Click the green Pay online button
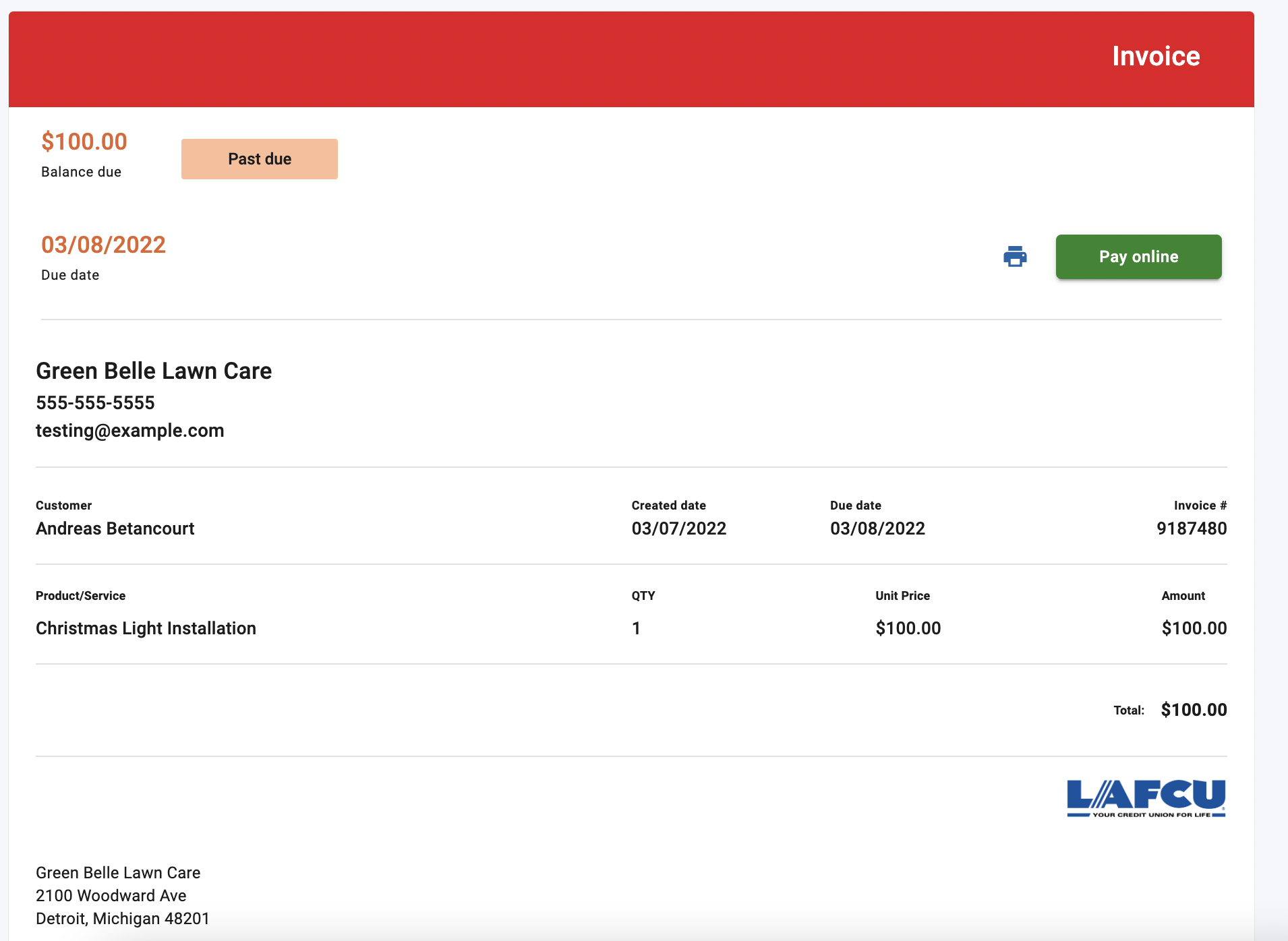This screenshot has height=941, width=1288. point(1138,257)
